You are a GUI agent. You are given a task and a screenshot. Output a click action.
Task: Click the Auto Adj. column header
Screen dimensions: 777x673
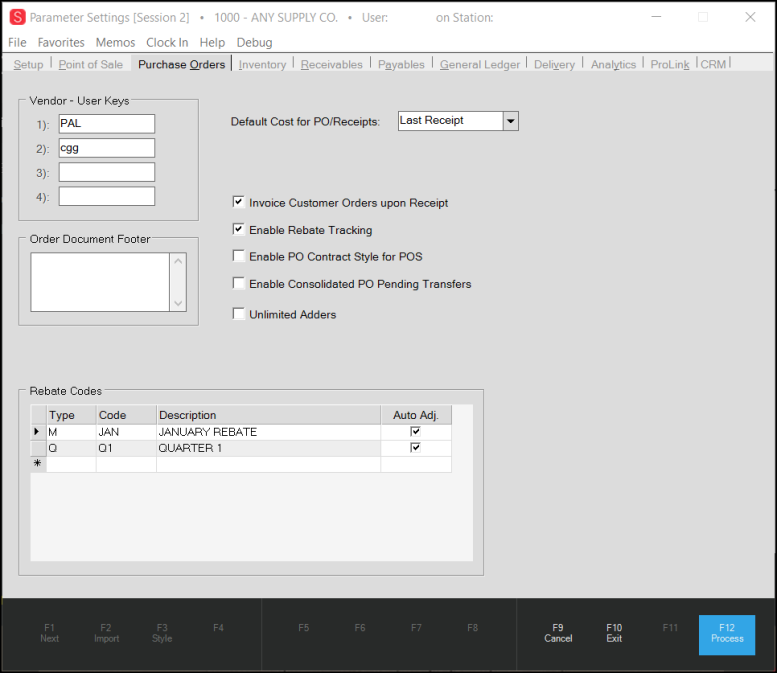point(416,415)
